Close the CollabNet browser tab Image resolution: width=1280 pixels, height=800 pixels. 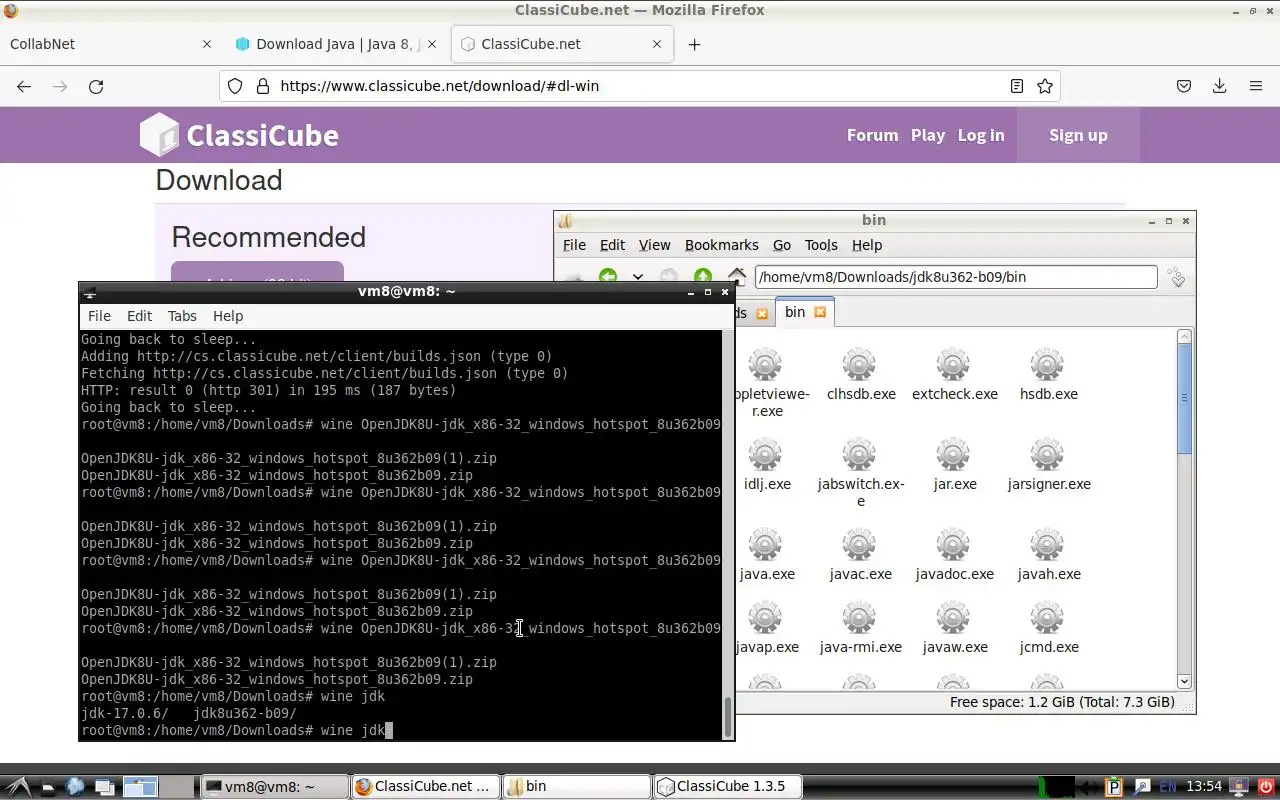coord(207,44)
